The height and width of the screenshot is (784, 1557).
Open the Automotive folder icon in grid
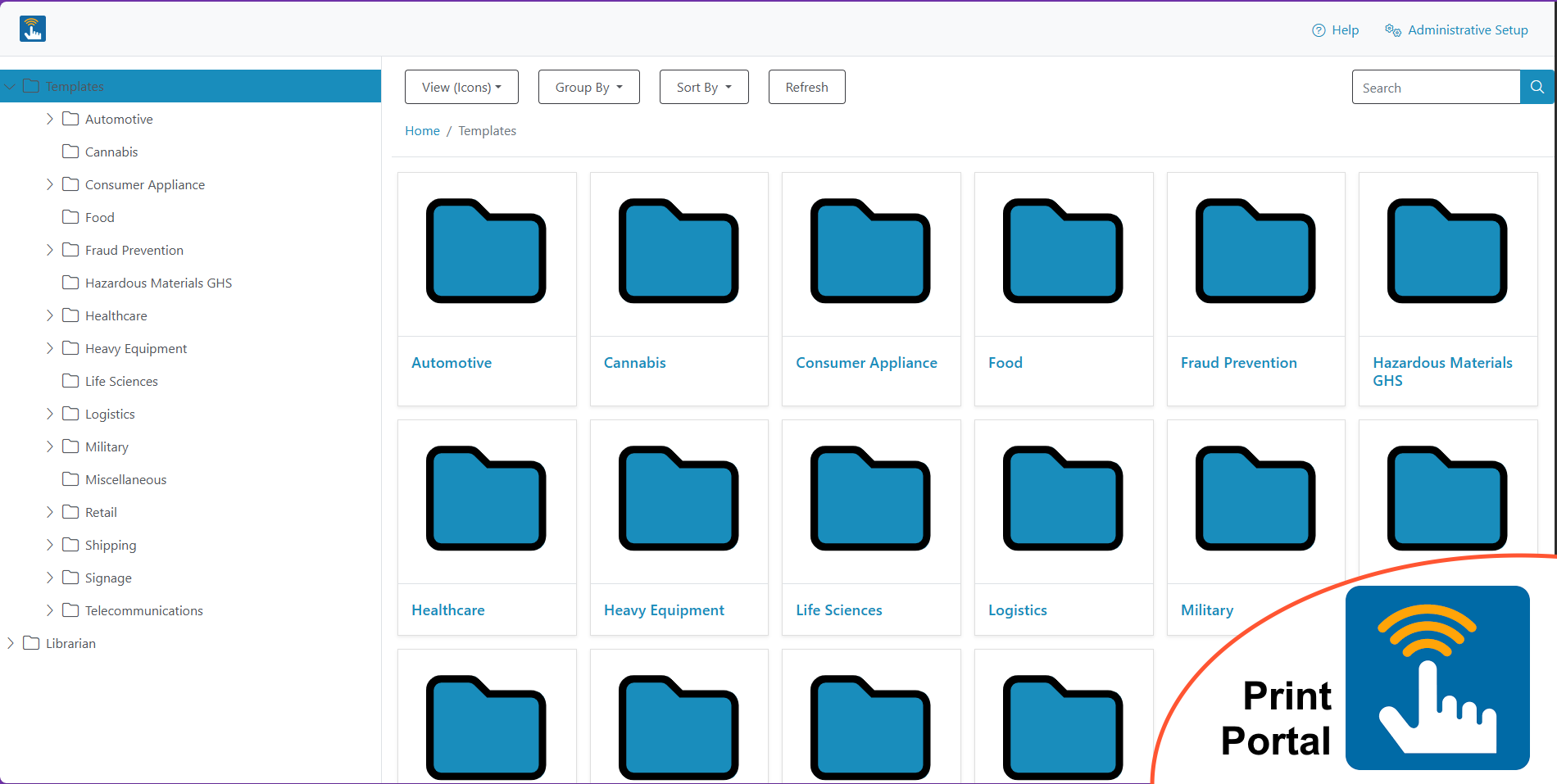(486, 251)
